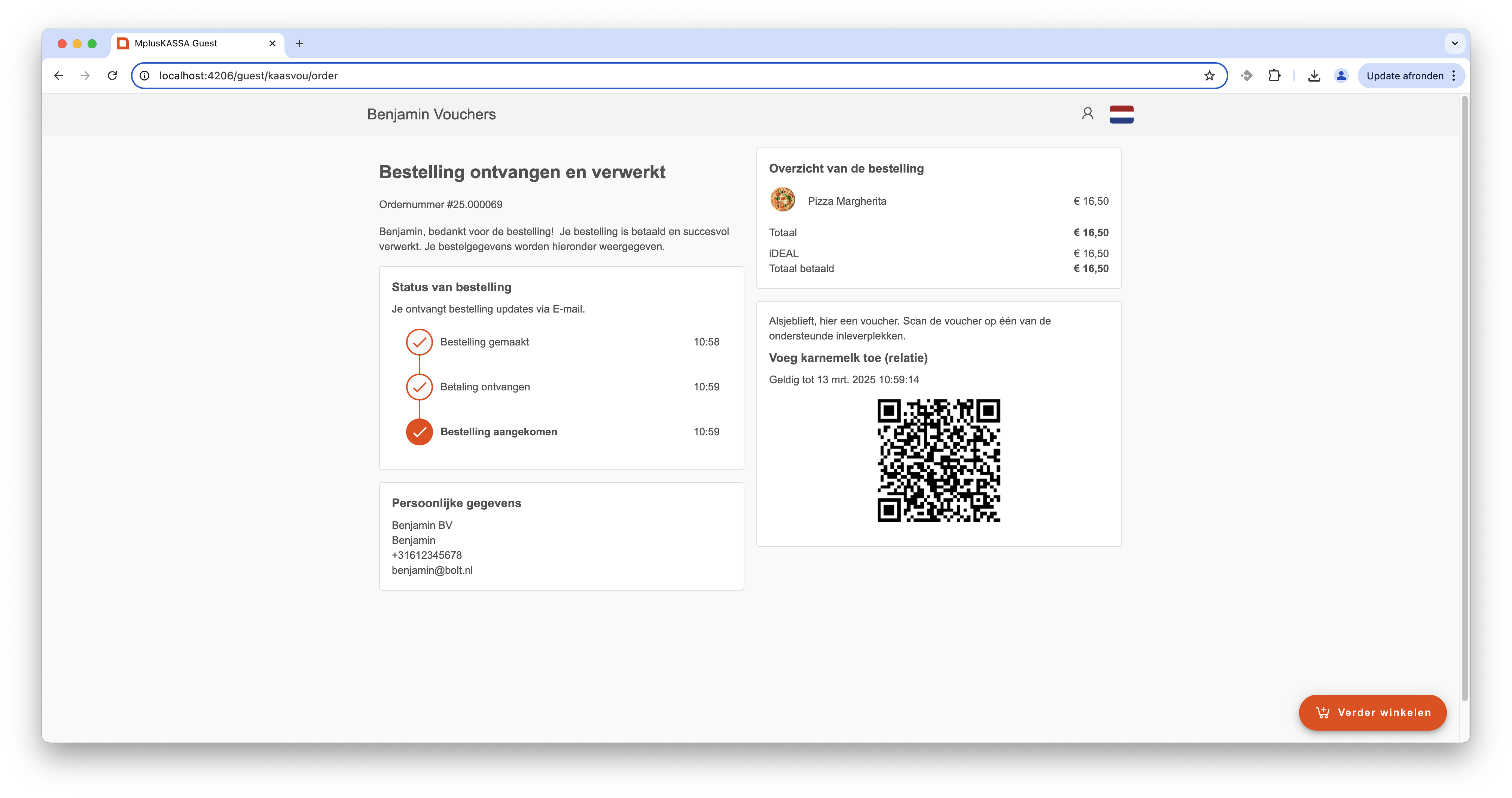Click the Verder winkelen button
1512x798 pixels.
[x=1372, y=712]
